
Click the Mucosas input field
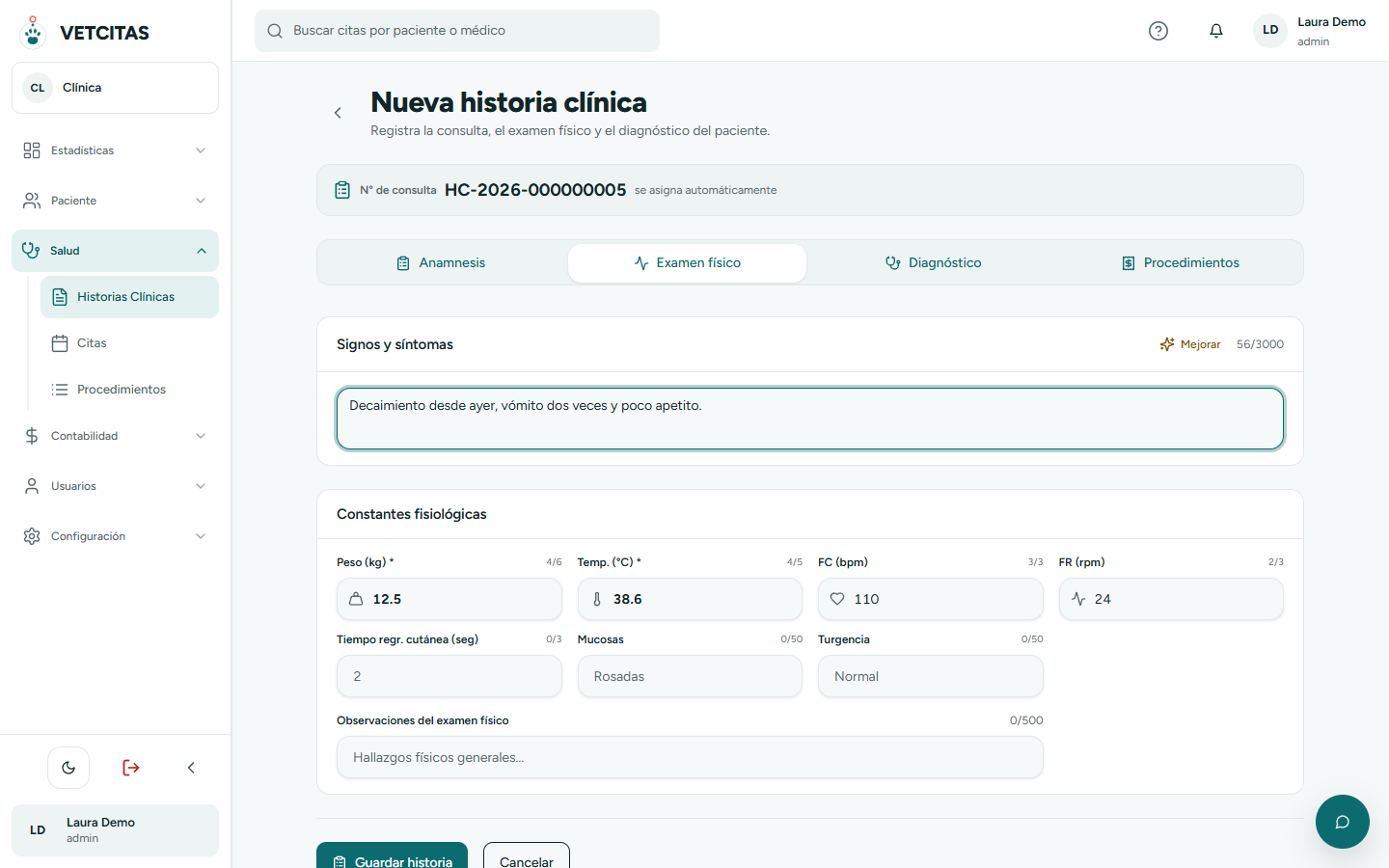pos(690,676)
